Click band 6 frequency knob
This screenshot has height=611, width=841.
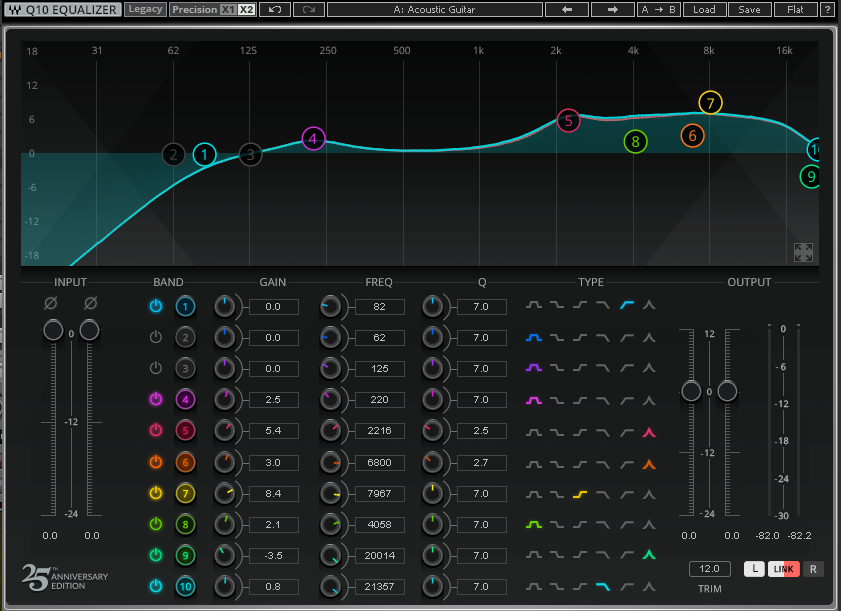[330, 462]
